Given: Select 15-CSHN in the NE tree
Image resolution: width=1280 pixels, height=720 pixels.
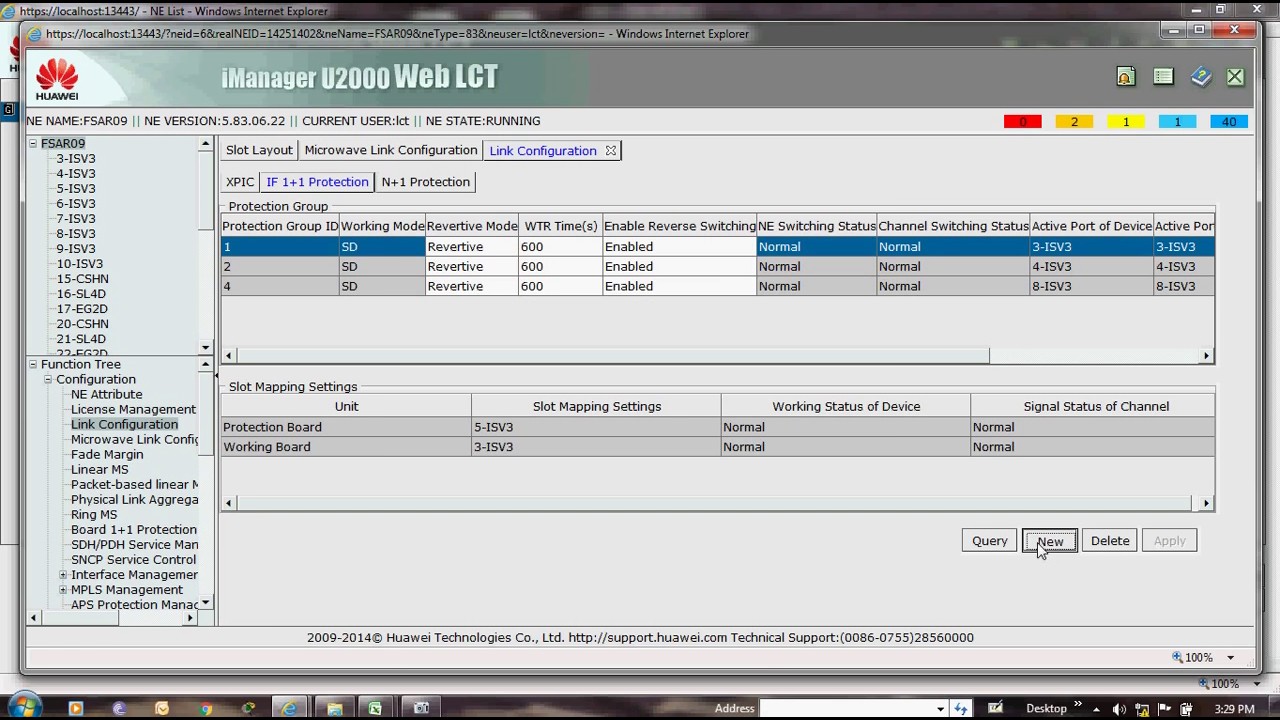Looking at the screenshot, I should [83, 279].
